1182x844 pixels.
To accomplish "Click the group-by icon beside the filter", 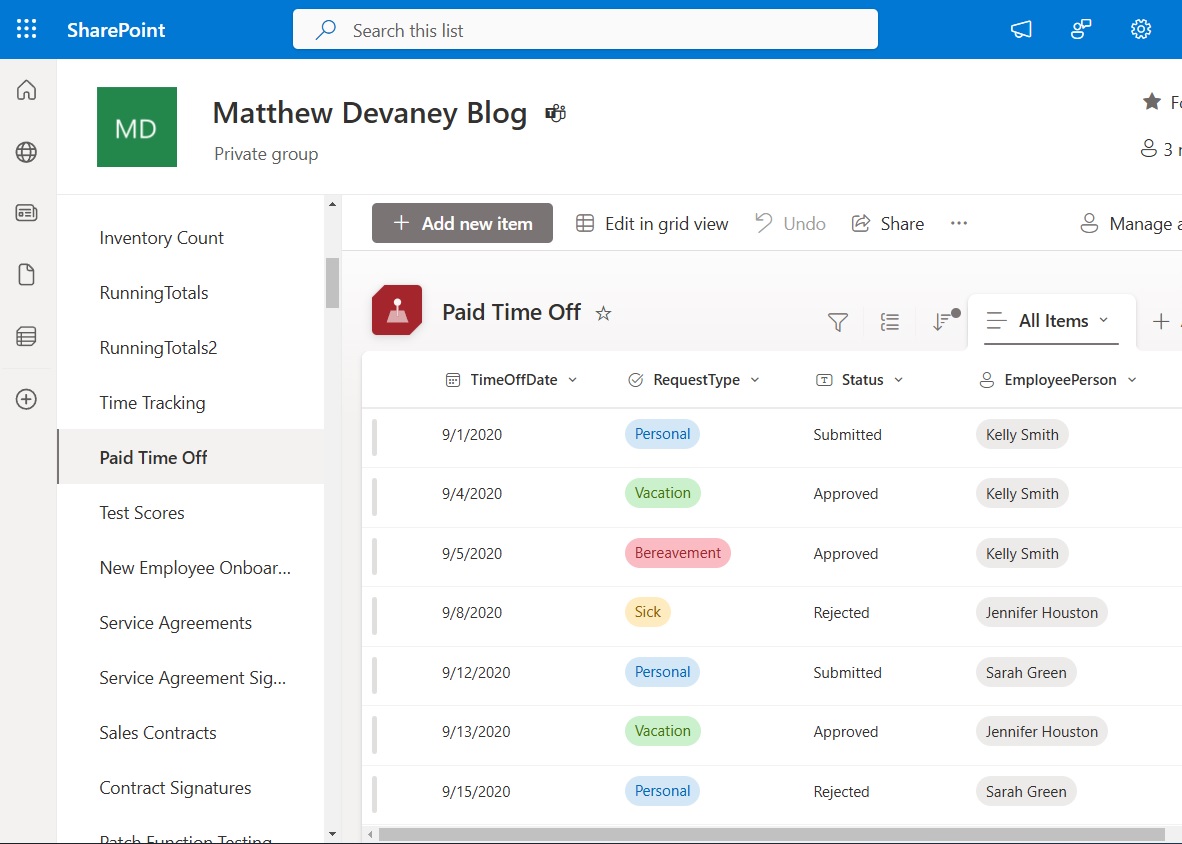I will click(890, 322).
